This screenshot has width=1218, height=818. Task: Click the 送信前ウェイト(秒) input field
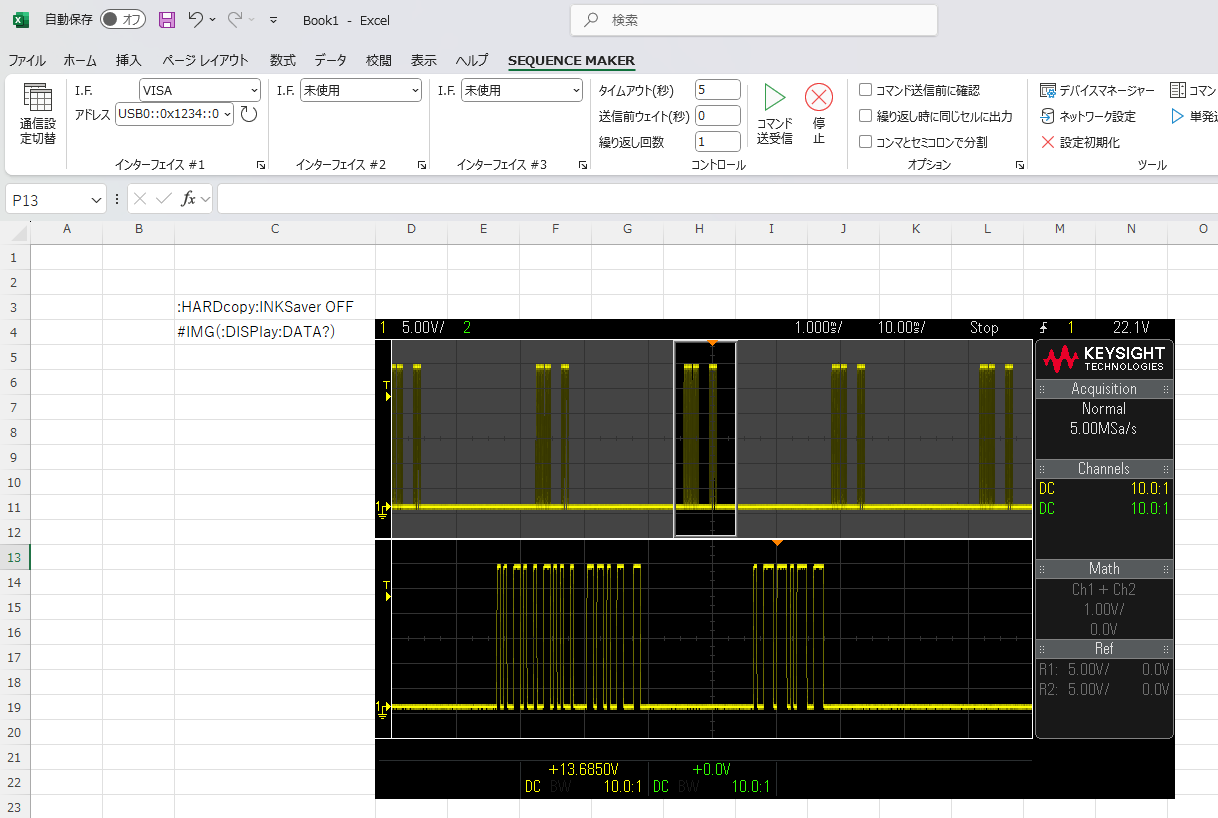pyautogui.click(x=717, y=116)
